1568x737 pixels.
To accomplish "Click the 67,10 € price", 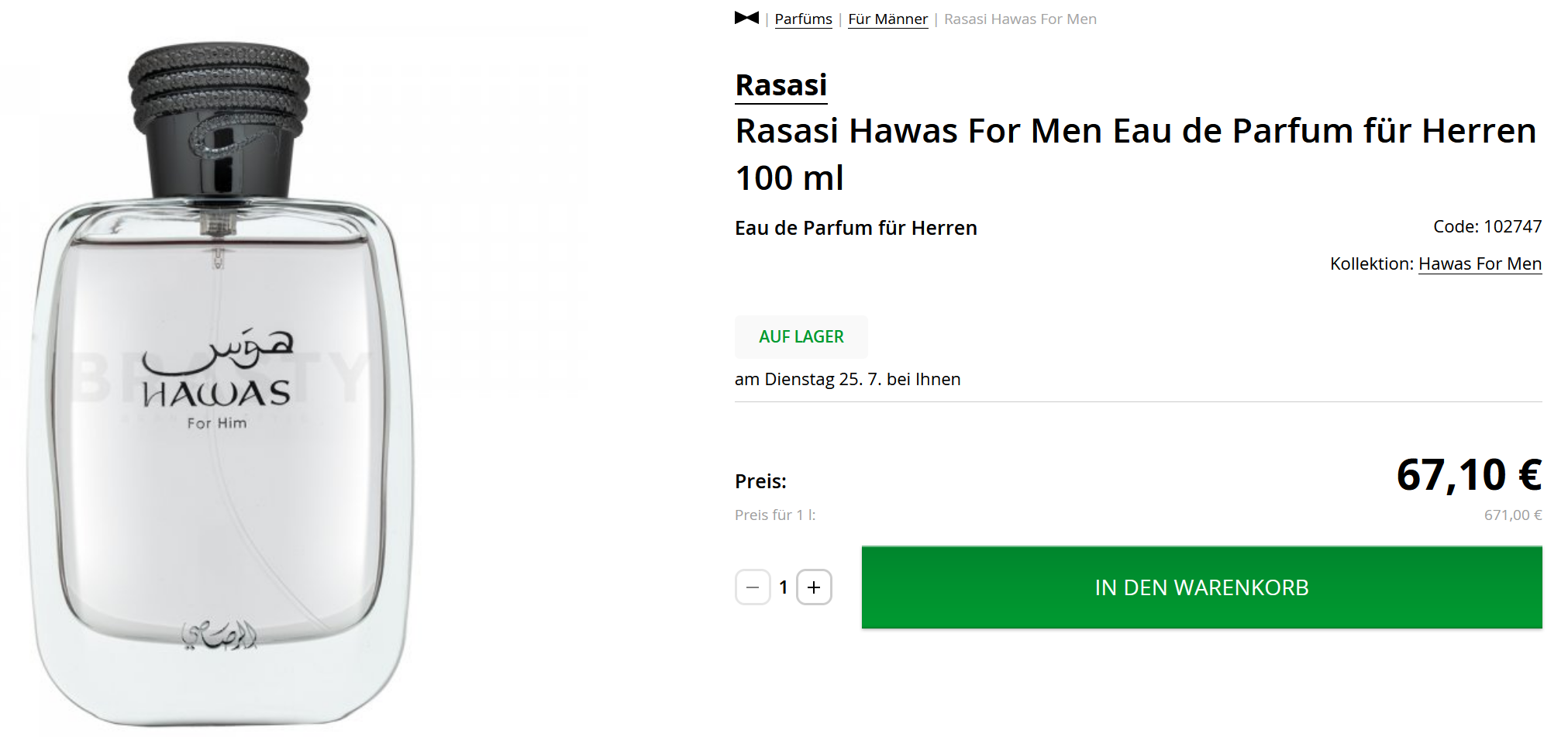I will [1468, 475].
